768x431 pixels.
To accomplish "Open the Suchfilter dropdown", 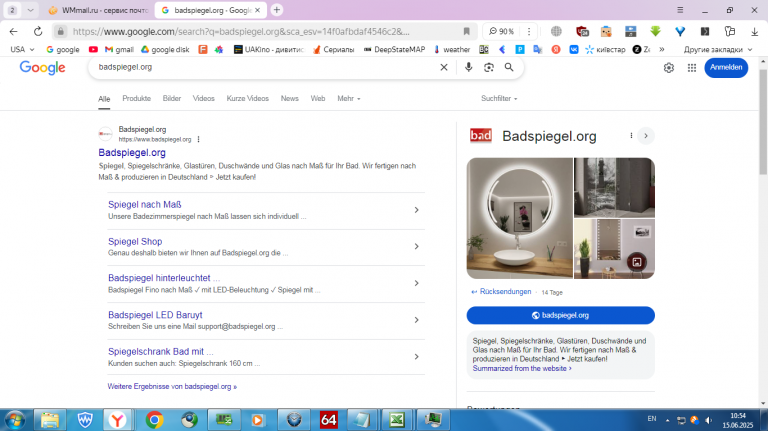I will tap(499, 98).
